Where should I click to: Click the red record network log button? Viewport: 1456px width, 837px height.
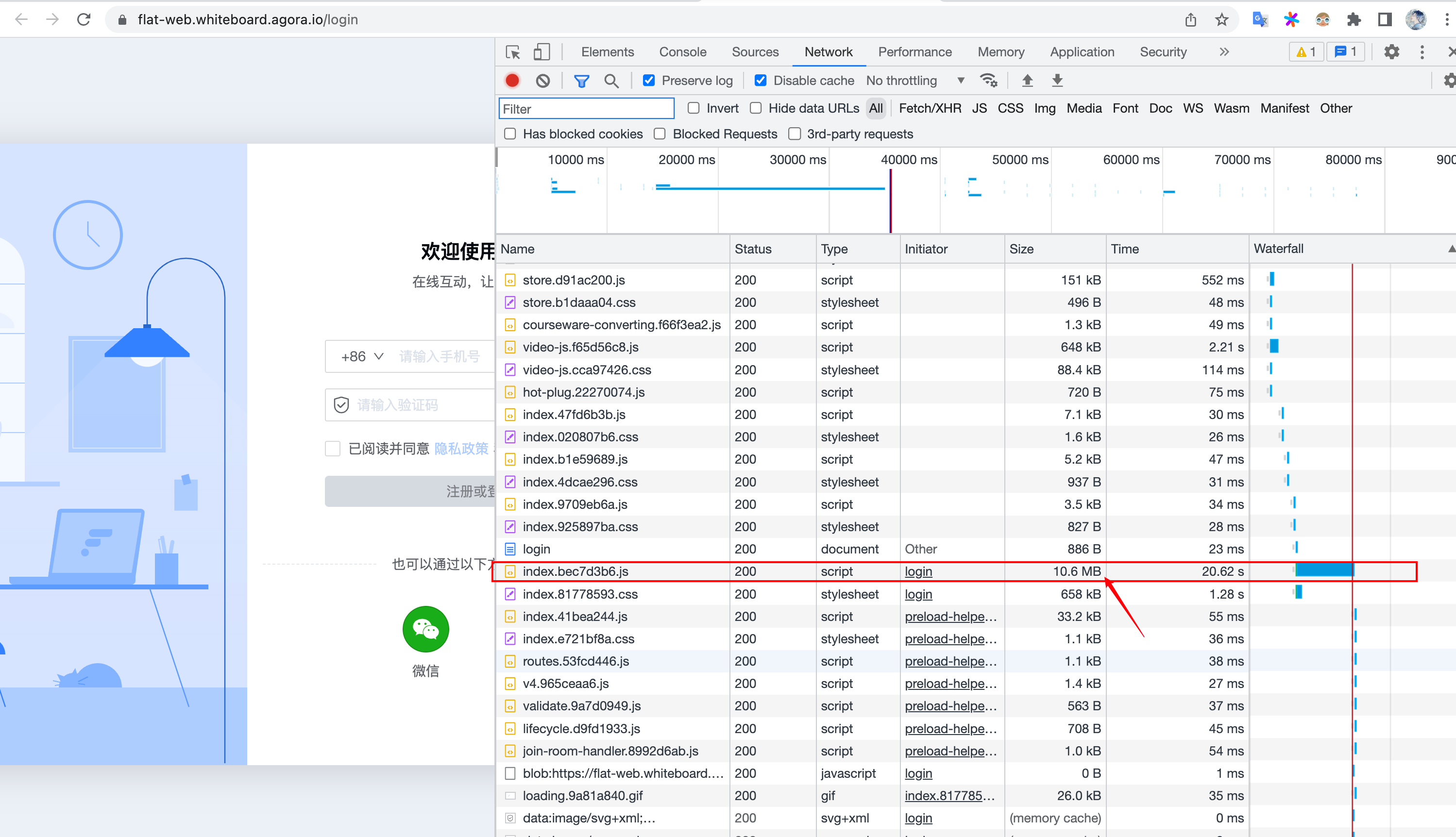click(512, 81)
